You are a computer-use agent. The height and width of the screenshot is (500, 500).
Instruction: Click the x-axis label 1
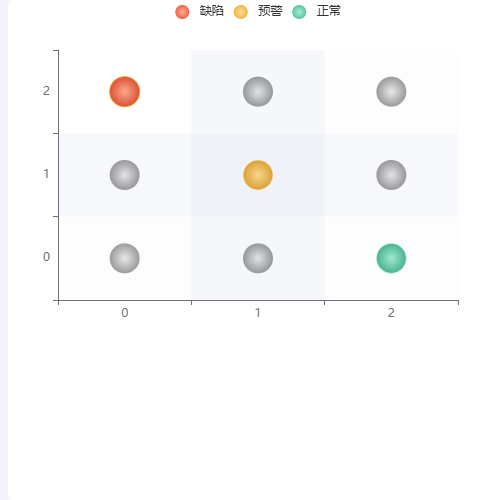pos(258,313)
